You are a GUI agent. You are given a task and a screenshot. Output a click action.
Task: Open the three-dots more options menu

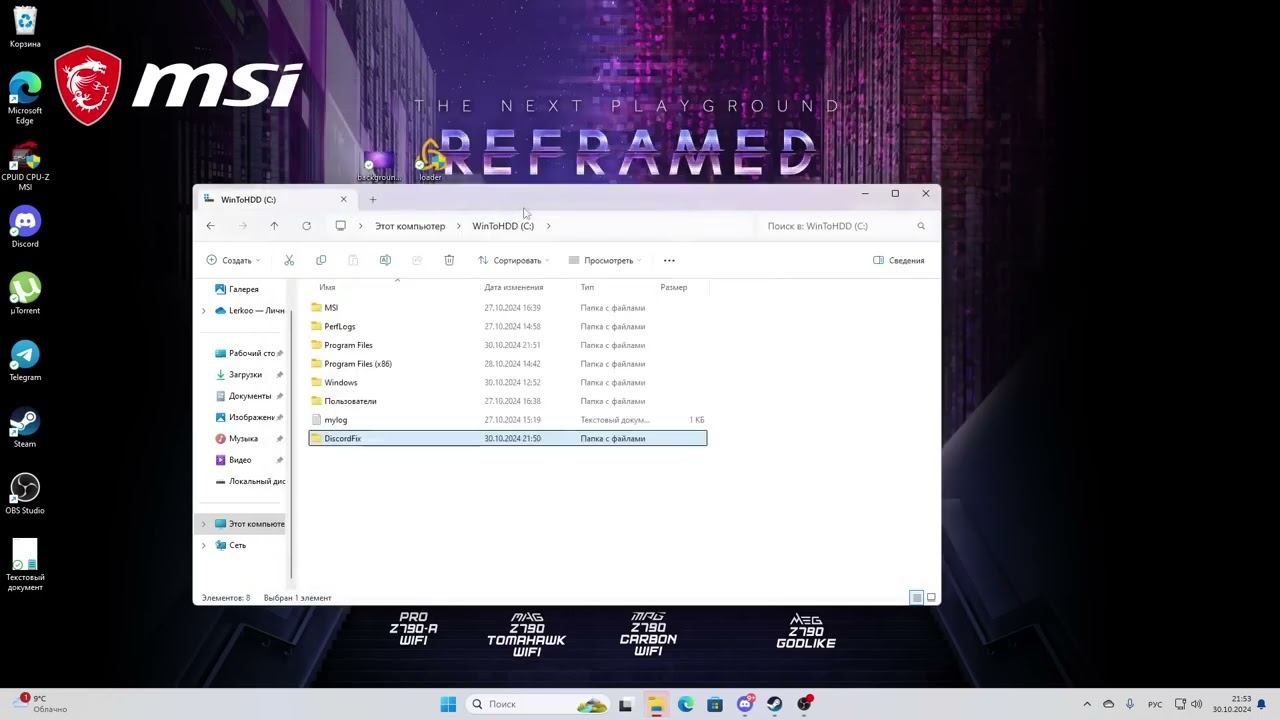tap(669, 260)
